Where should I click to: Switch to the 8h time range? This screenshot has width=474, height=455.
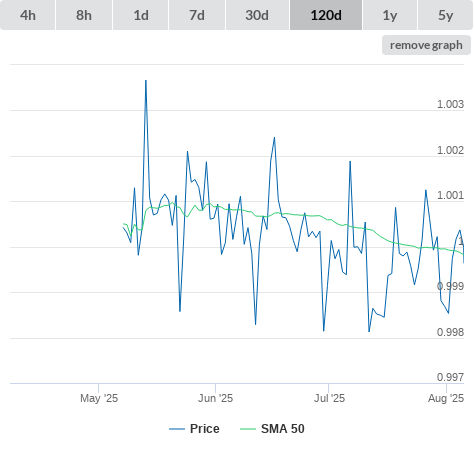coord(84,15)
